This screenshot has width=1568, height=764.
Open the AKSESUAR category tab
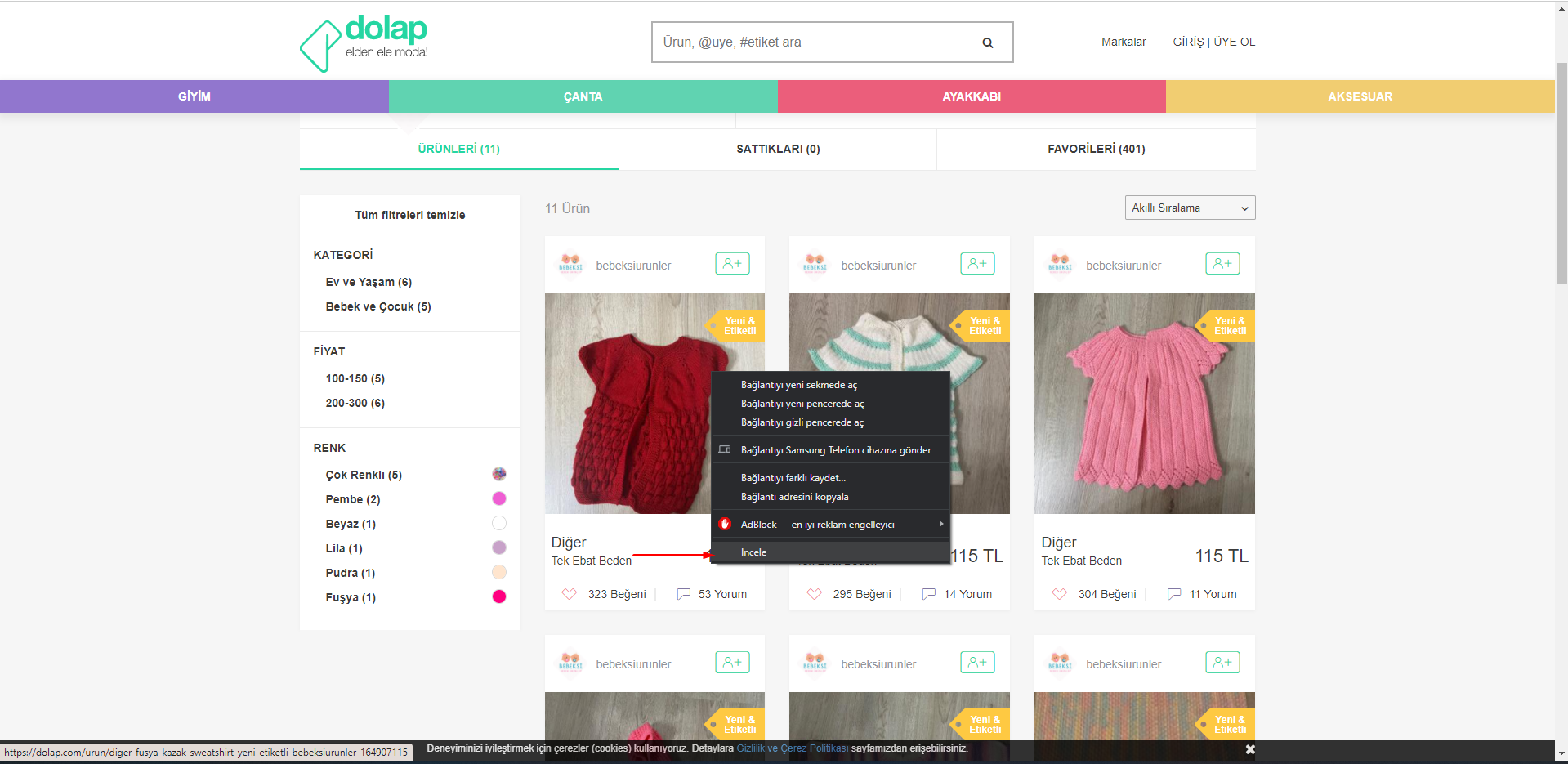(x=1360, y=96)
